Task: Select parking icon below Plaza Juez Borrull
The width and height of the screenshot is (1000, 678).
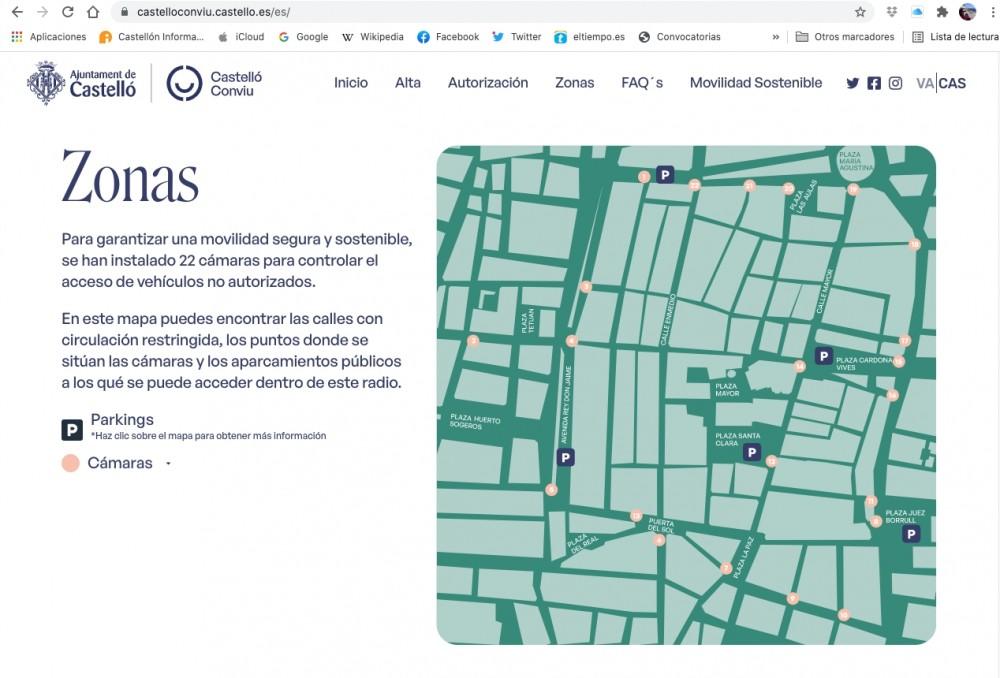Action: tap(911, 535)
